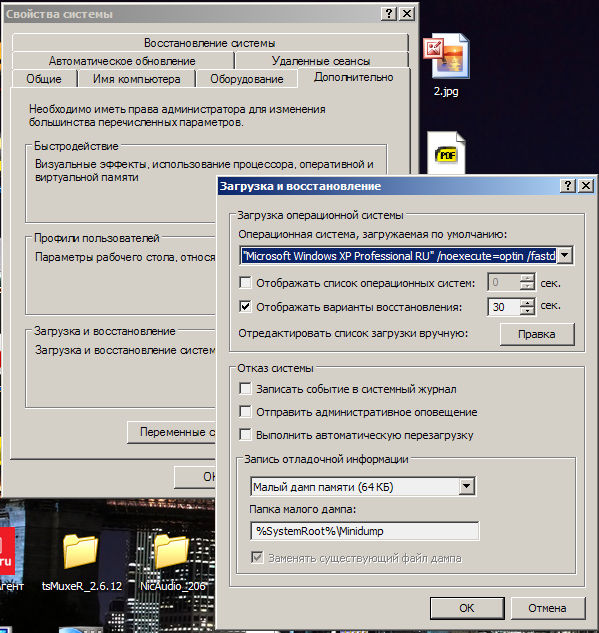
Task: Click the Запись отладочной информации label
Action: tap(326, 459)
